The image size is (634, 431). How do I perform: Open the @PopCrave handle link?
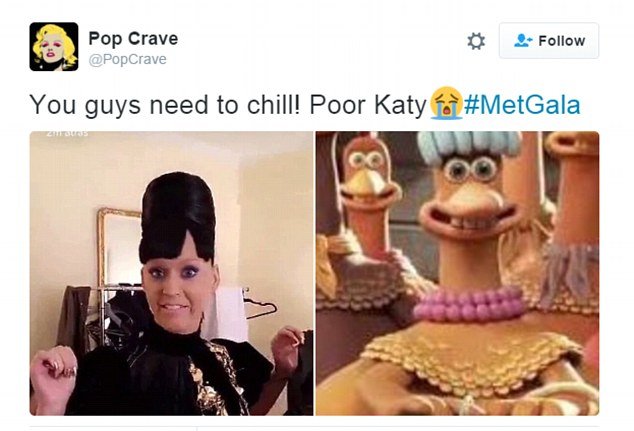pyautogui.click(x=127, y=59)
